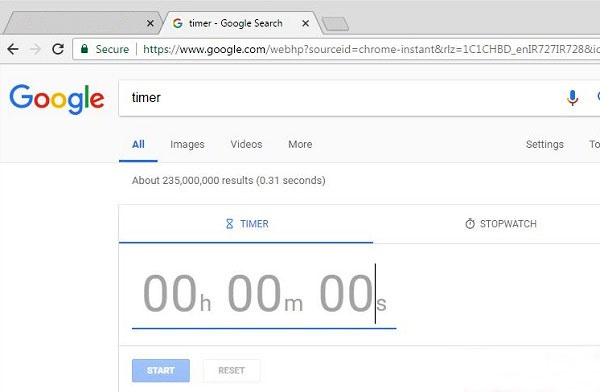
Task: Start voice search via microphone icon
Action: coord(572,98)
